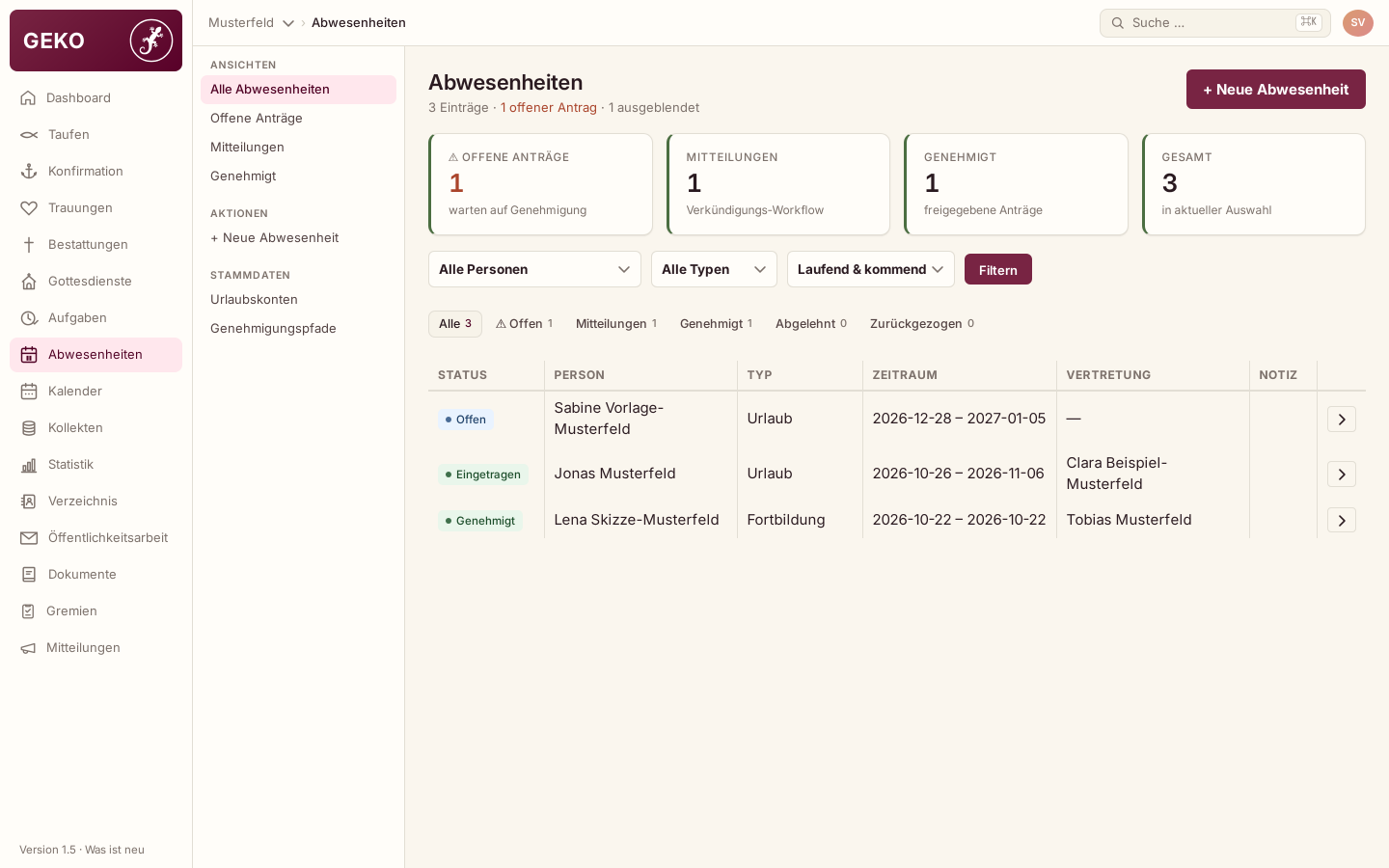Open Statistik via its bar chart icon
1389x868 pixels.
[29, 465]
